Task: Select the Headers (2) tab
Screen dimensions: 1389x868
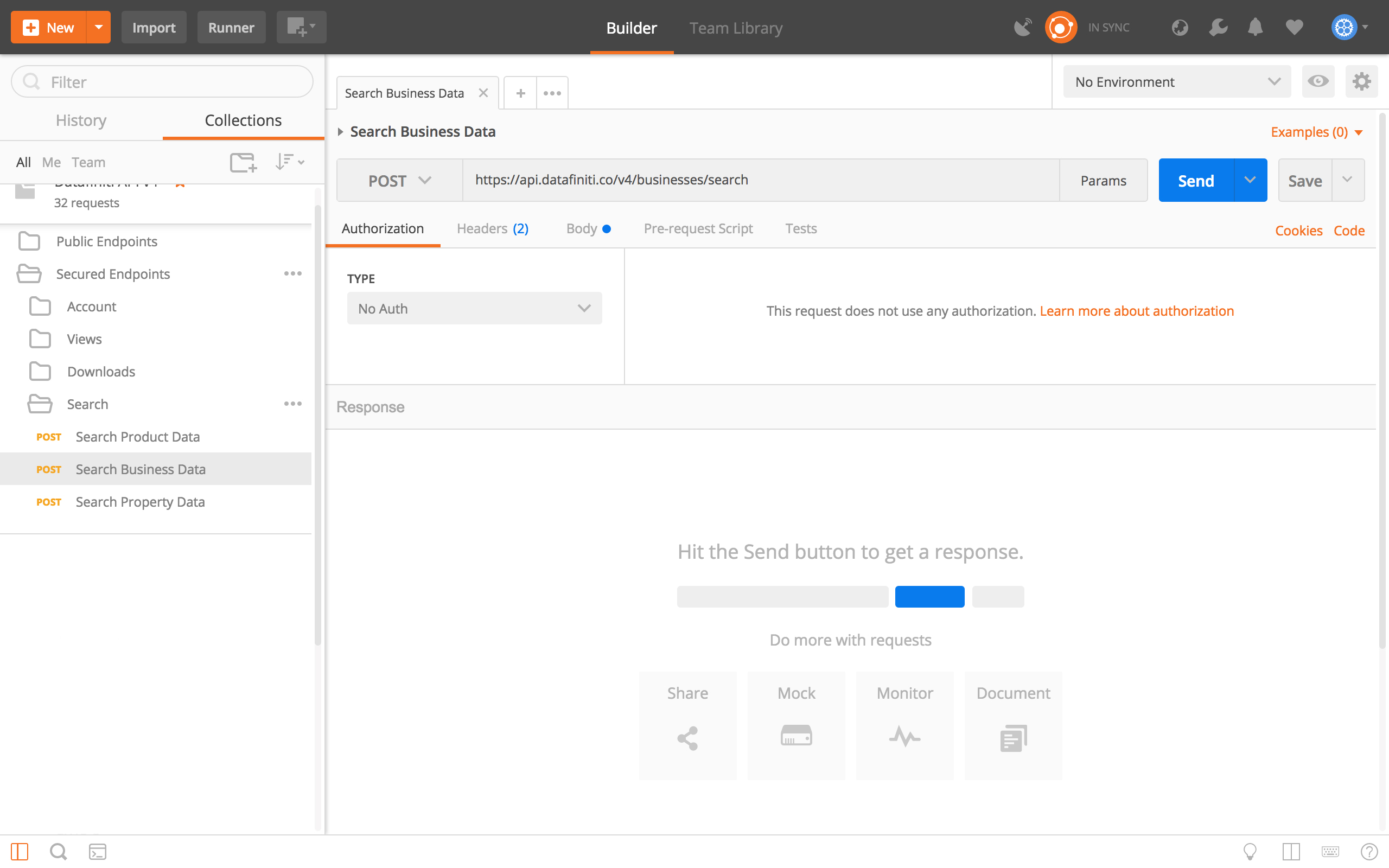Action: (493, 228)
